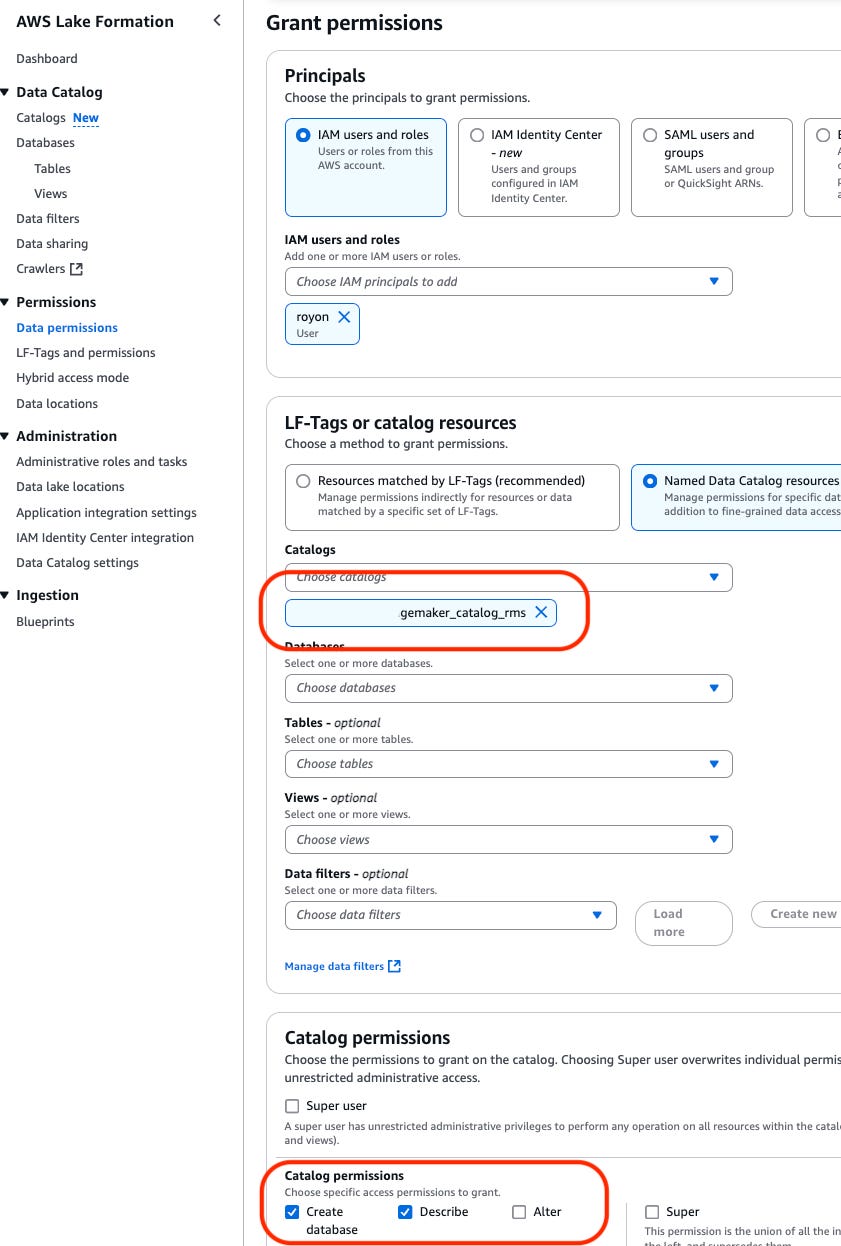The image size is (841, 1246).
Task: Open Crawlers using its external link icon
Action: tap(75, 268)
